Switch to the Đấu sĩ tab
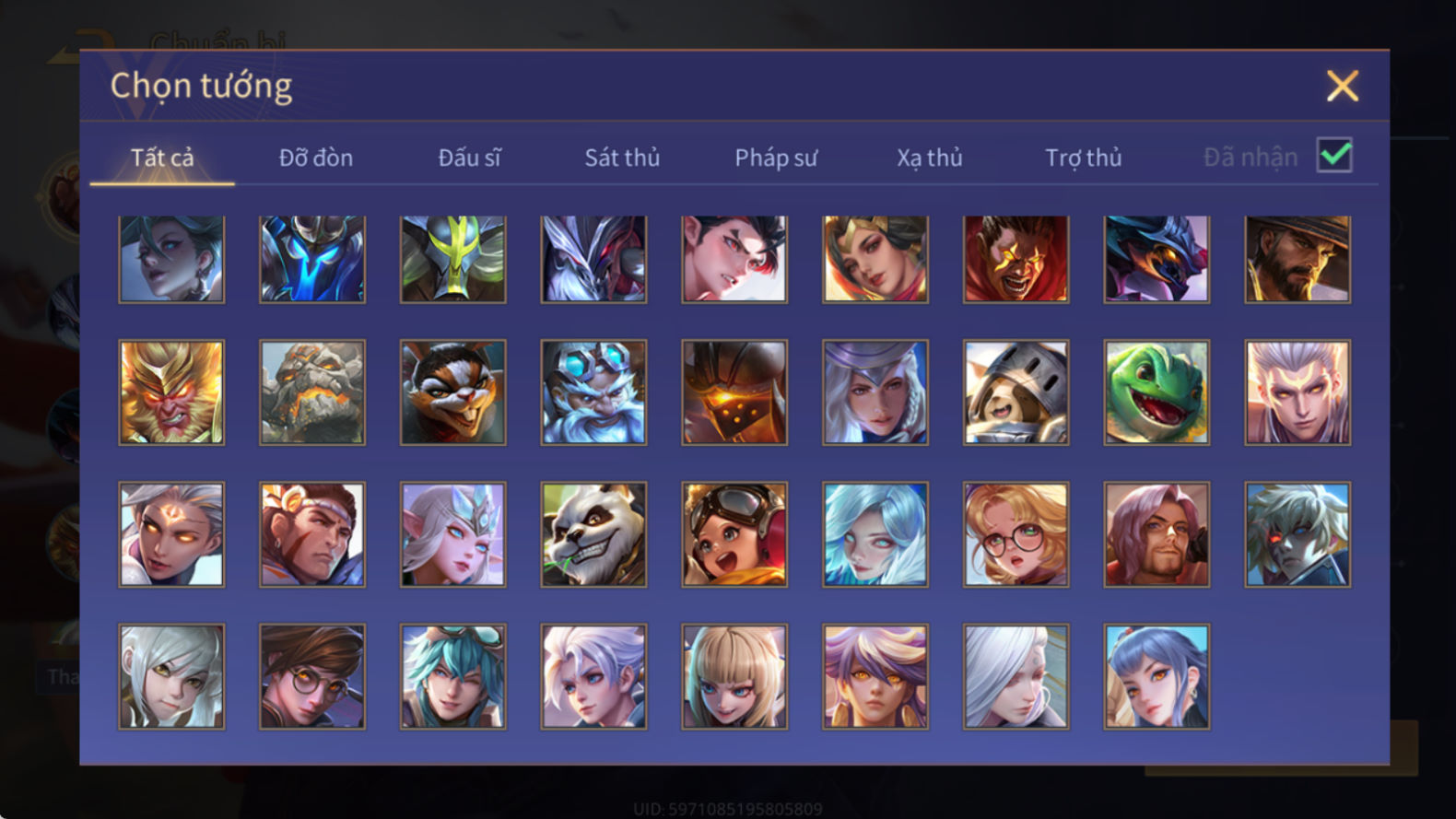This screenshot has width=1456, height=819. click(469, 158)
